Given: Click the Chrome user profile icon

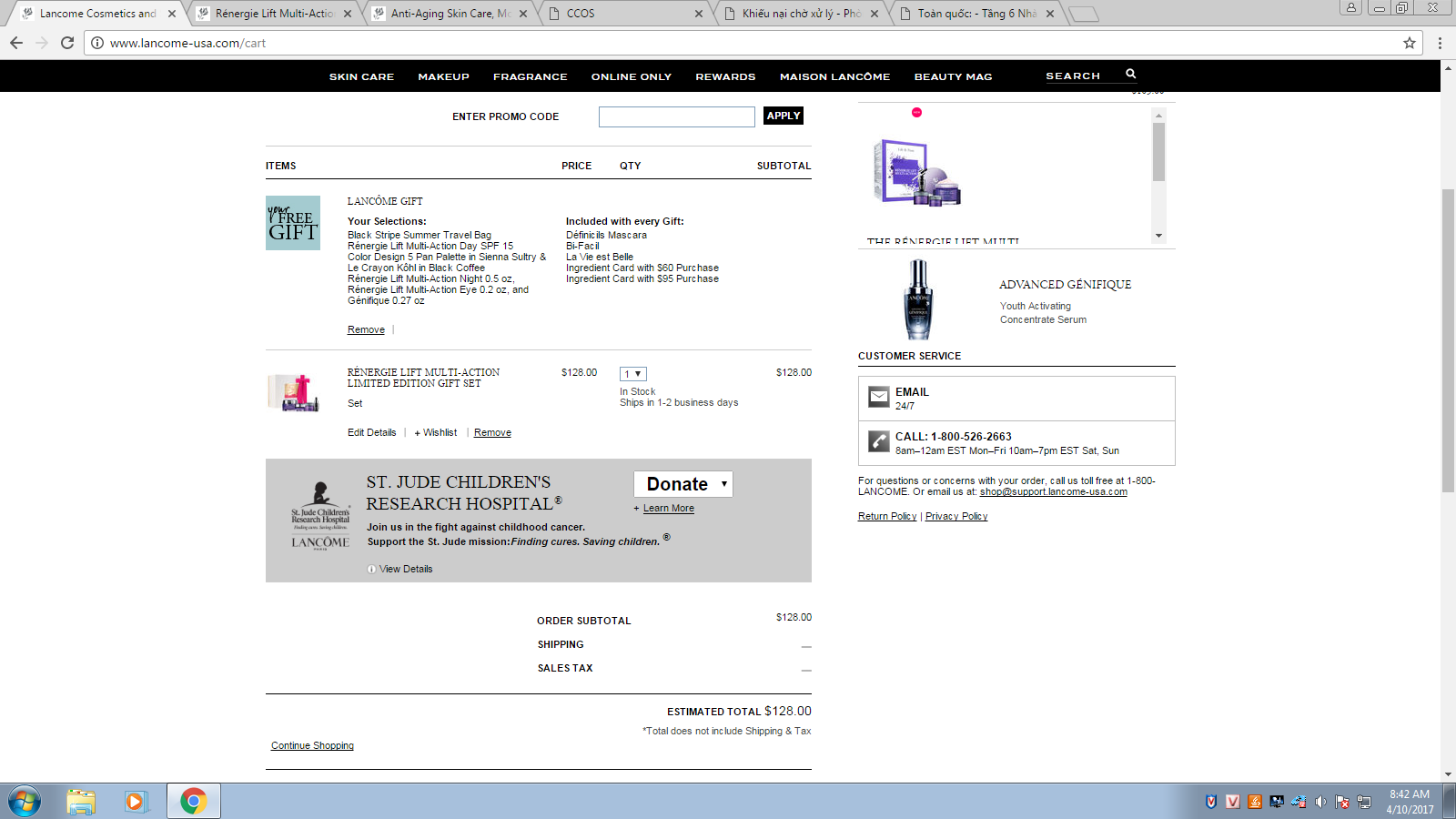Looking at the screenshot, I should 1351,7.
